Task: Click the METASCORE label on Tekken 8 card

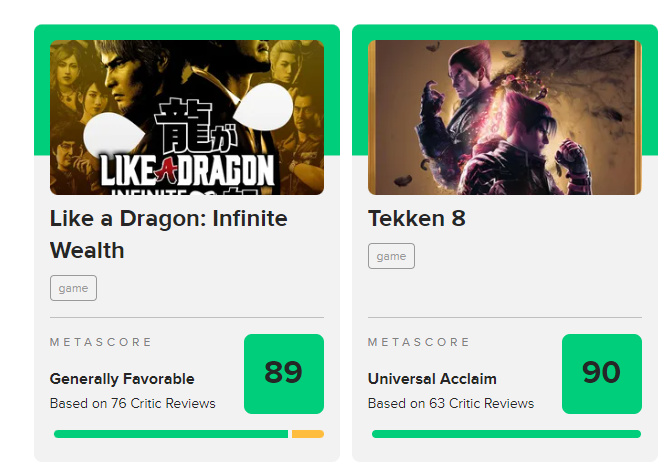Action: pyautogui.click(x=419, y=342)
